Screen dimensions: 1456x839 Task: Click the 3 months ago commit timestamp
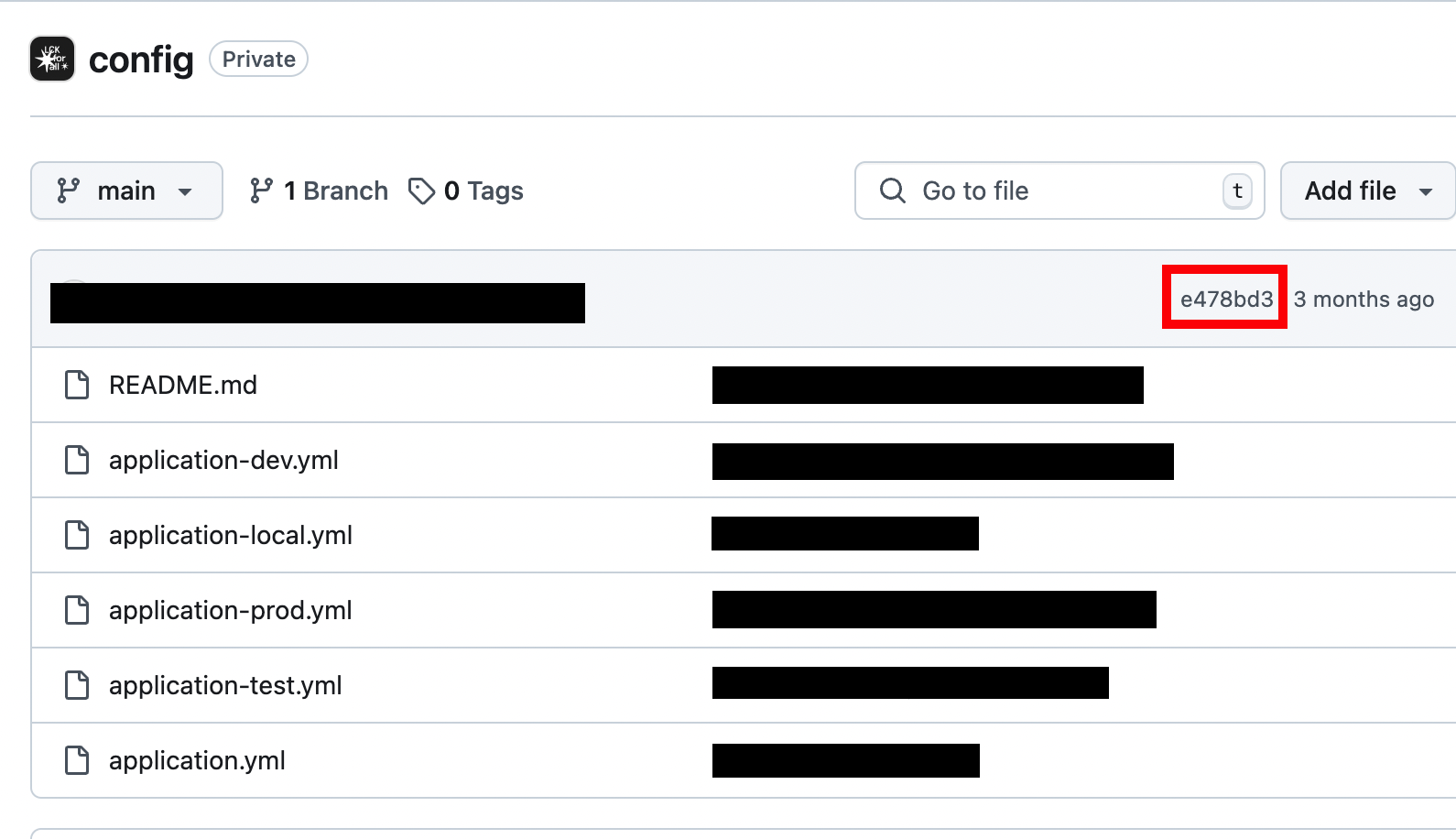(x=1364, y=300)
